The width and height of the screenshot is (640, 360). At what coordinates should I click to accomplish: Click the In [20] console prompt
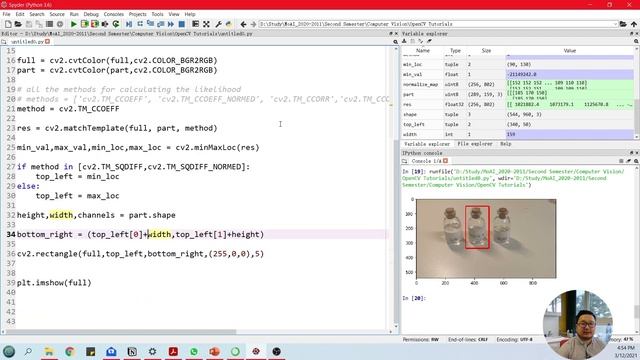pos(414,298)
